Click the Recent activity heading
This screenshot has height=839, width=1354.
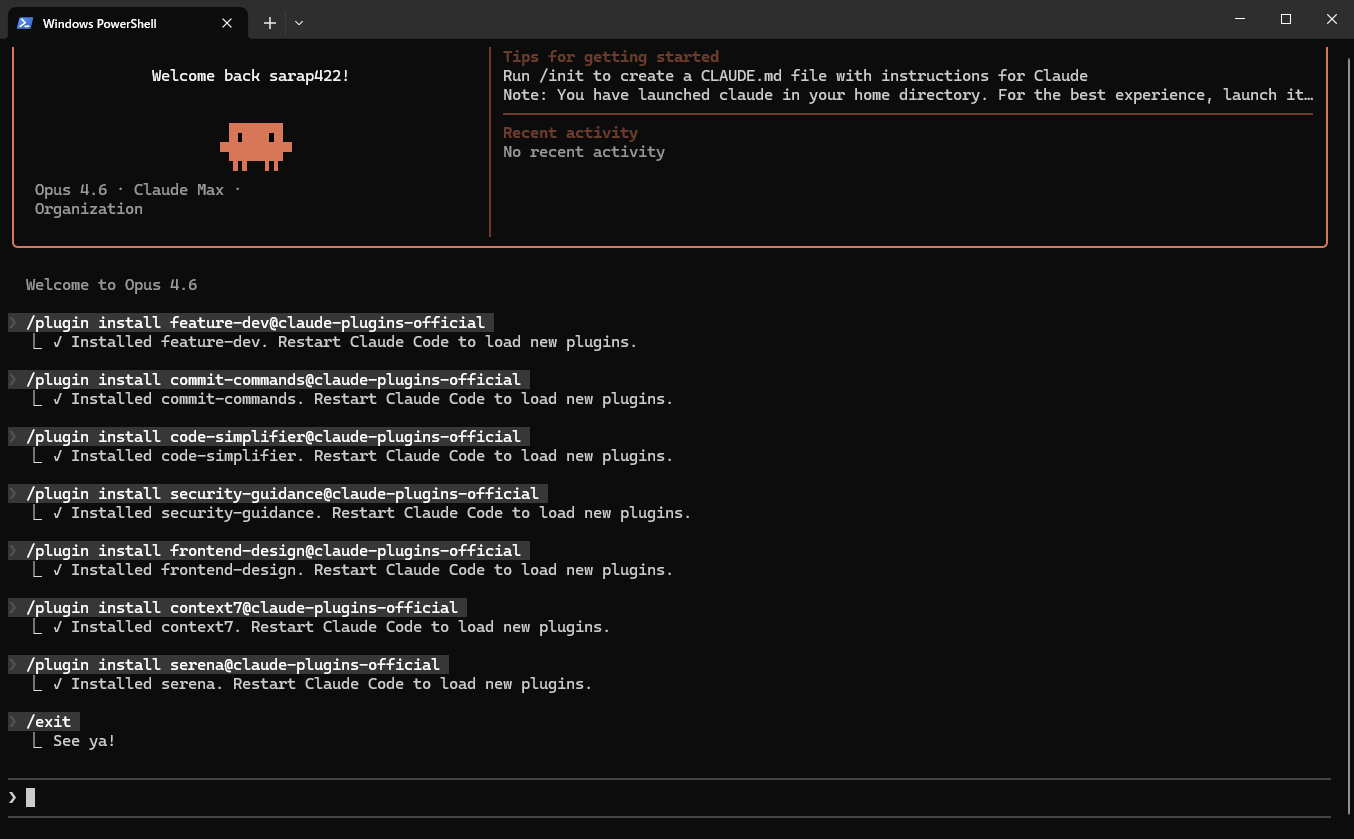pyautogui.click(x=570, y=132)
